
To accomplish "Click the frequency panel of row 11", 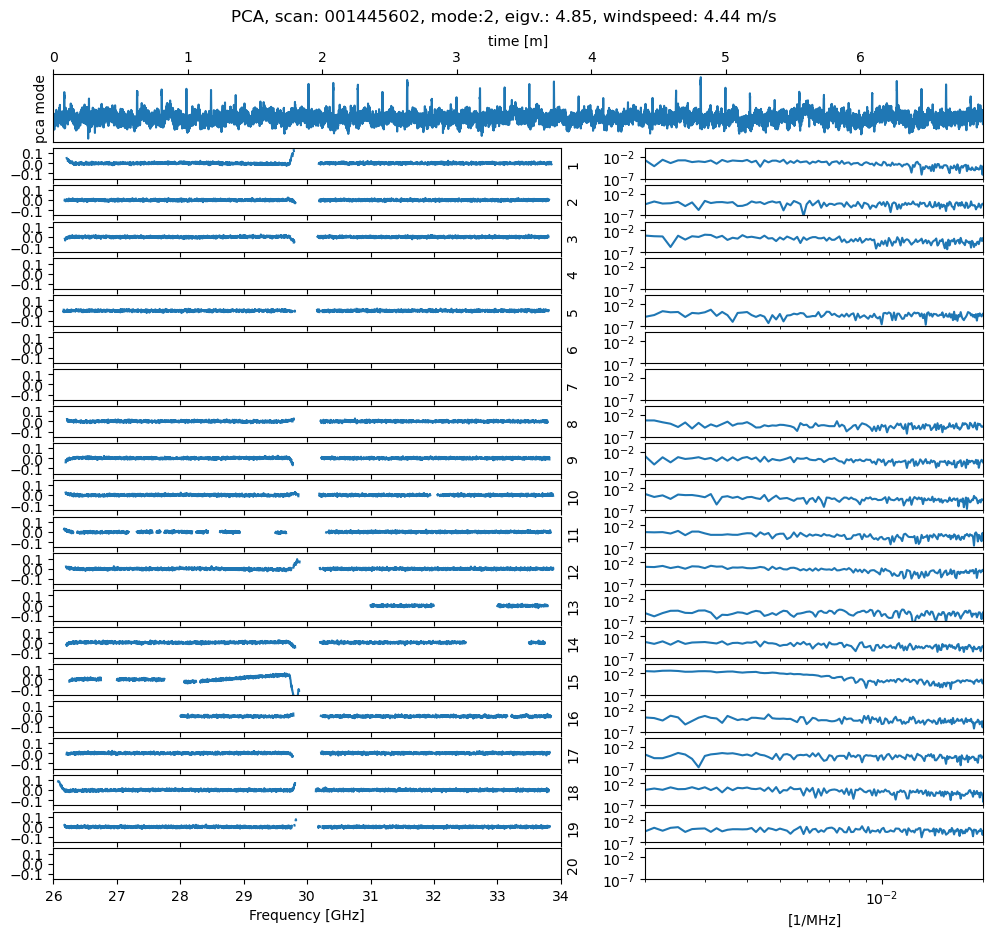I will [306, 532].
